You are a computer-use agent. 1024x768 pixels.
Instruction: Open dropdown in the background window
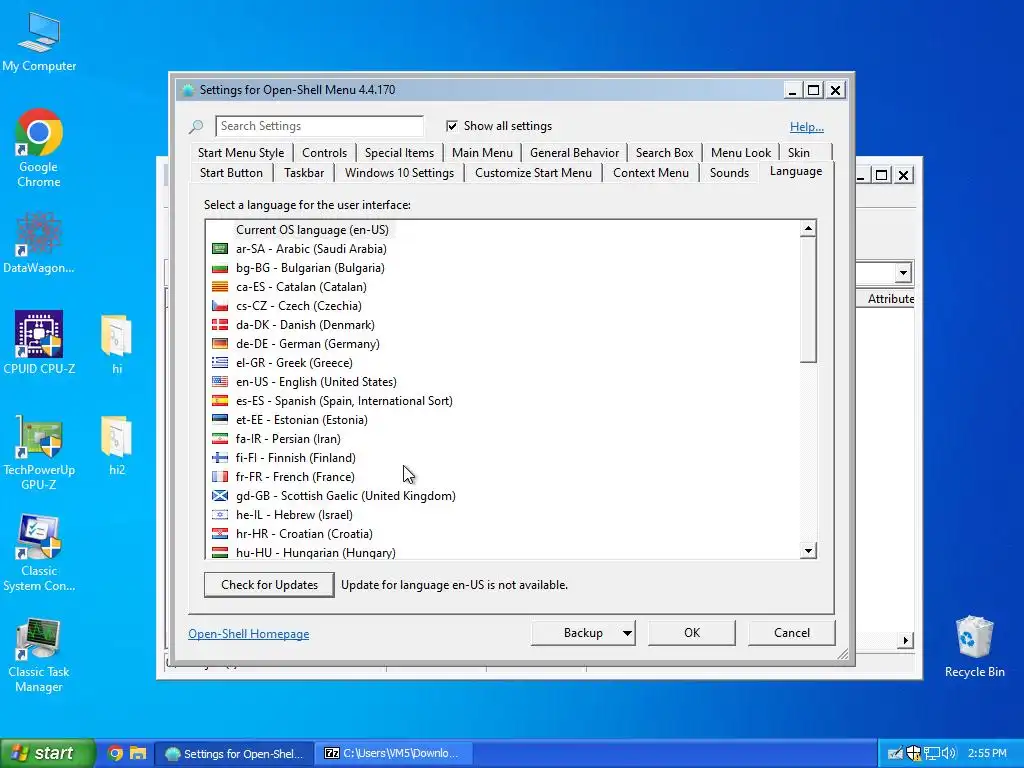pyautogui.click(x=903, y=273)
